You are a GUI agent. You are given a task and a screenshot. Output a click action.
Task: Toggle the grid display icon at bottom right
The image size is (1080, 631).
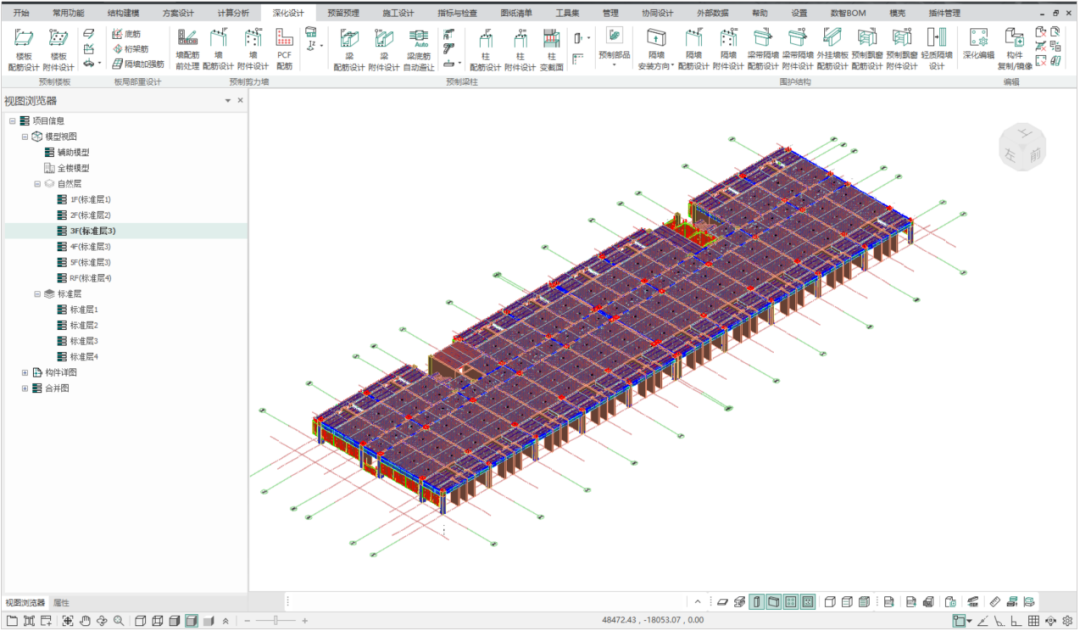(x=1033, y=621)
